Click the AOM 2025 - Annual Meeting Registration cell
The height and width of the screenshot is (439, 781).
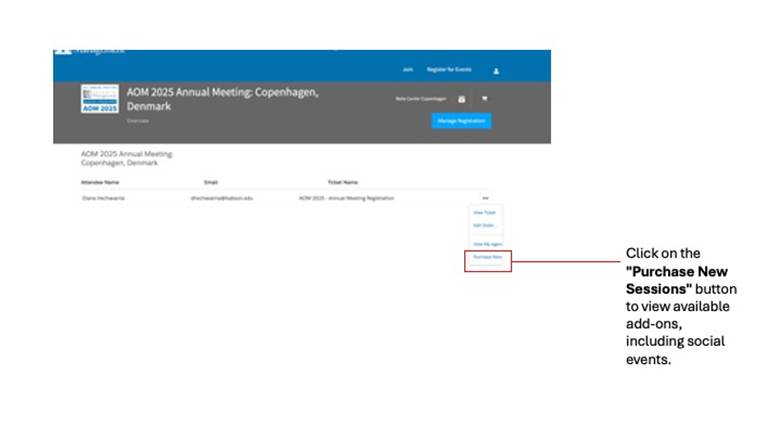click(x=346, y=198)
